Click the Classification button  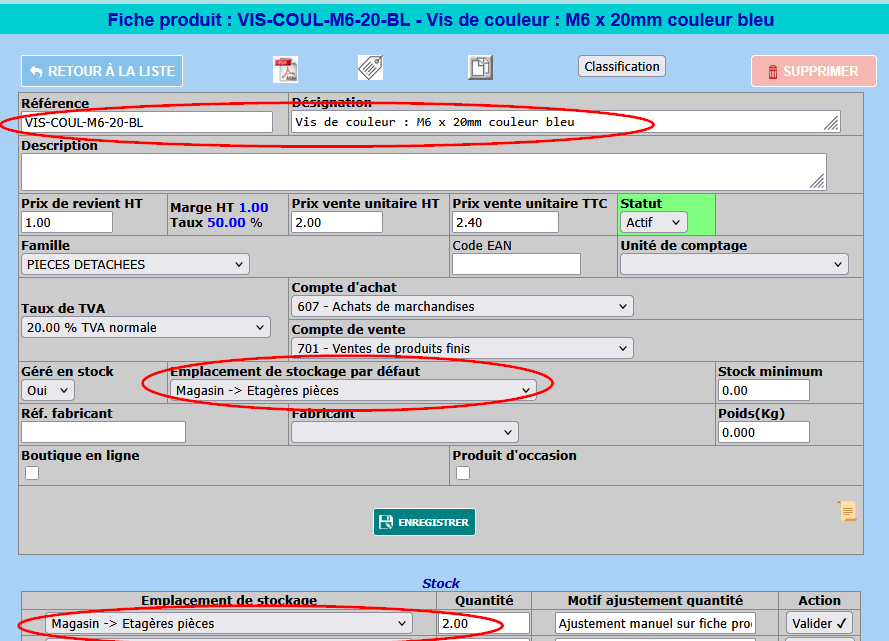tap(622, 66)
